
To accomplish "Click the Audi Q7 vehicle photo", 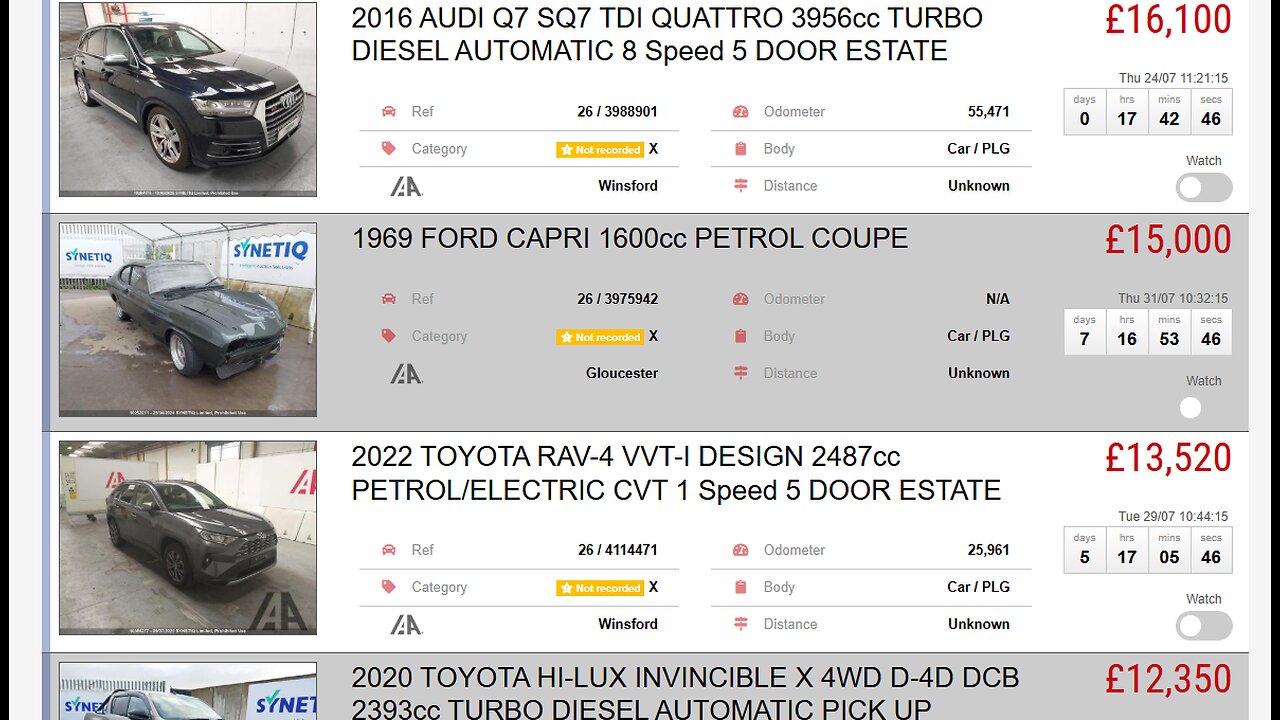I will 188,99.
